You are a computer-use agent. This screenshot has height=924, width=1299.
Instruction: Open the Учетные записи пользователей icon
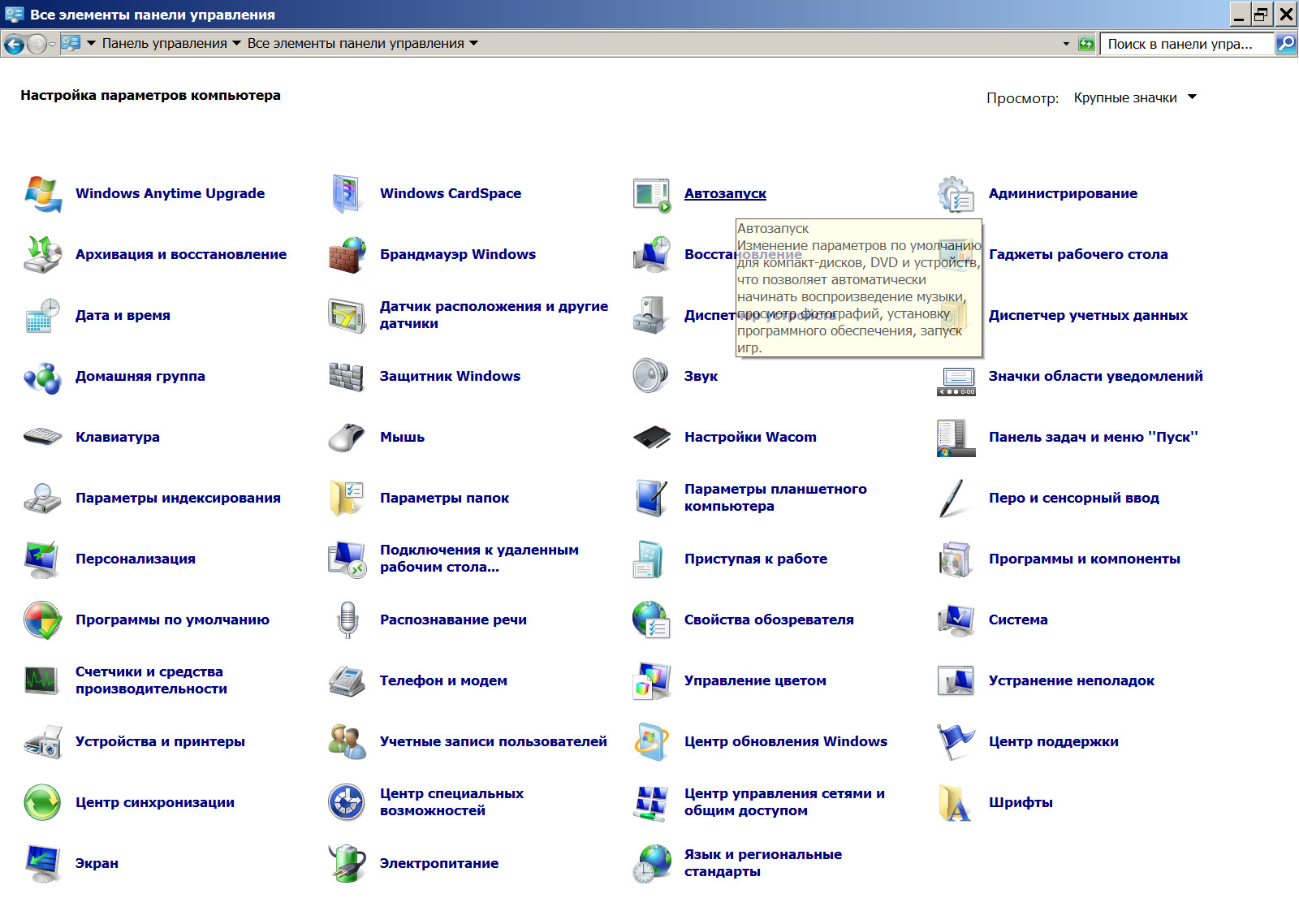pos(347,742)
